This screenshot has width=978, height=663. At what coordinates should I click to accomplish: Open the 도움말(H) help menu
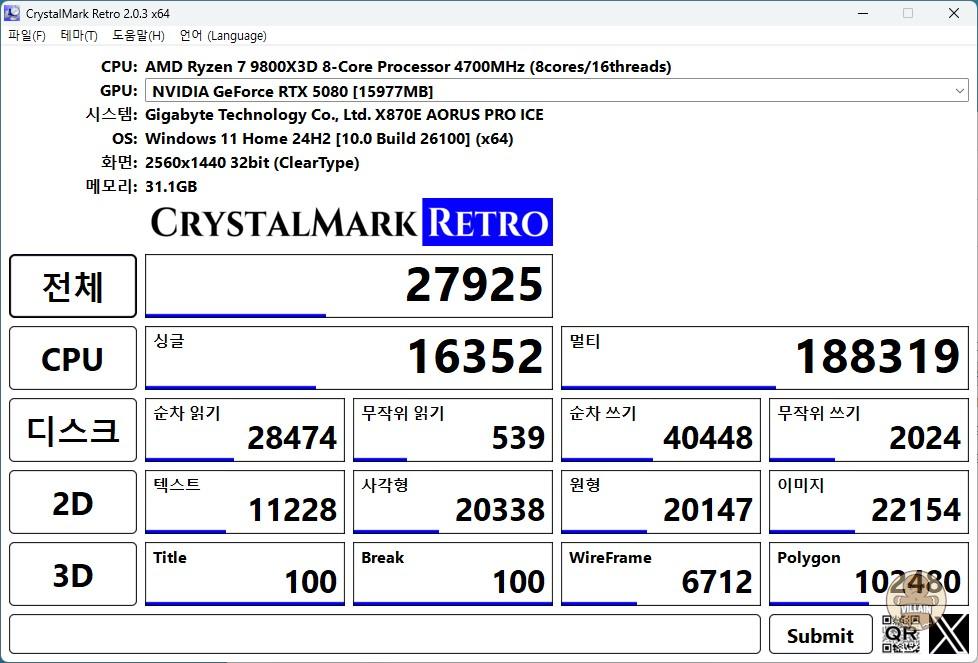[138, 36]
